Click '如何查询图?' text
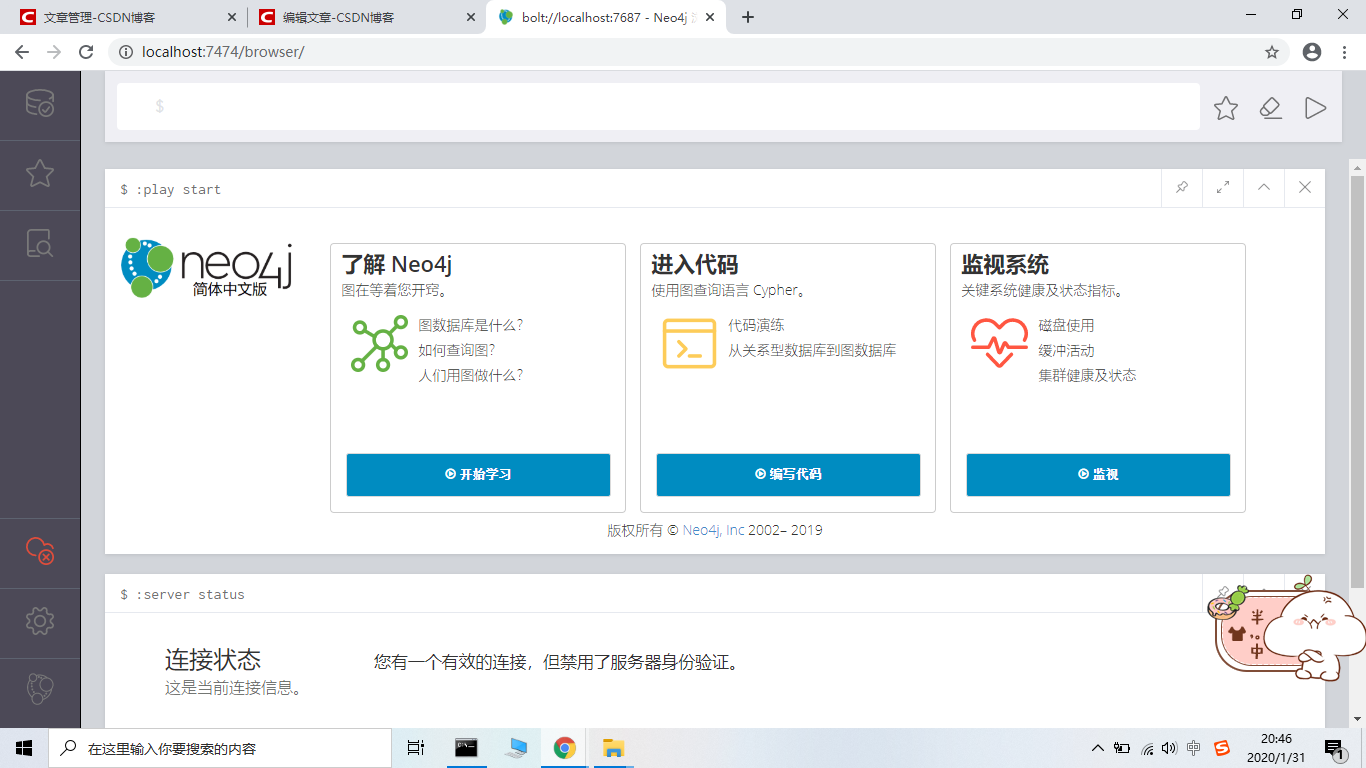Screen dimensions: 1366x768 point(457,350)
